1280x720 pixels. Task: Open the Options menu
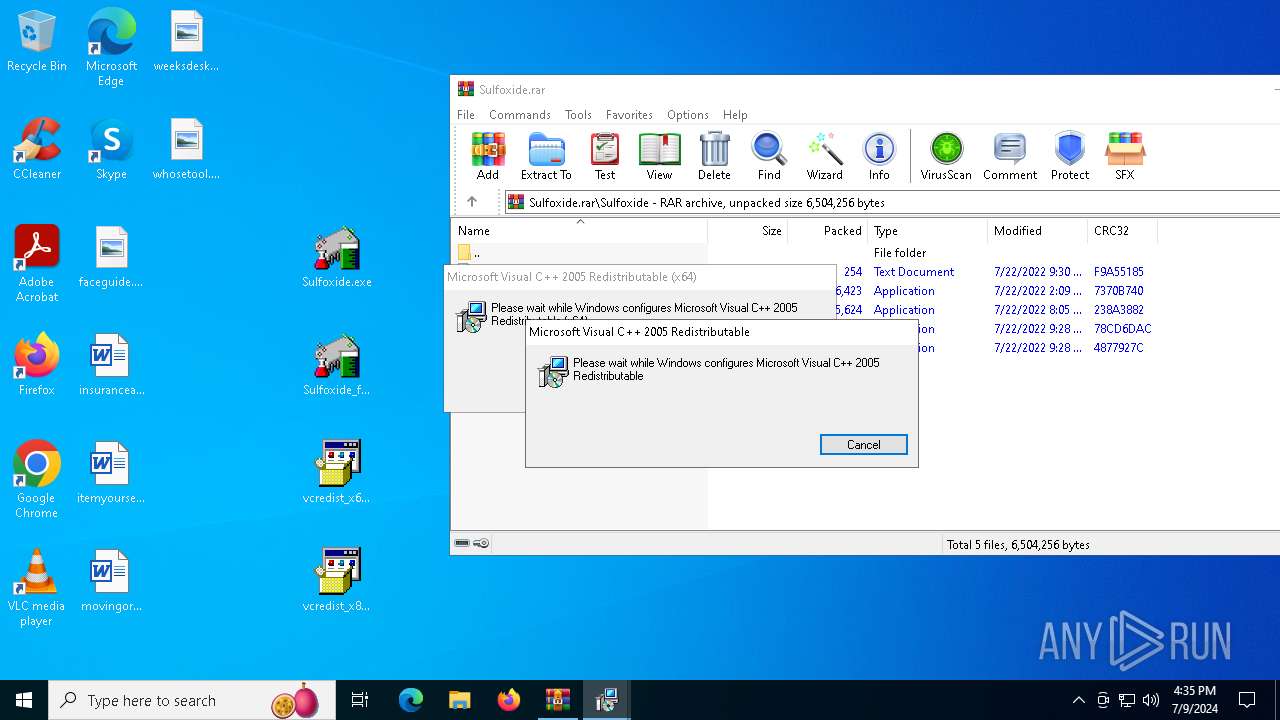(x=688, y=115)
